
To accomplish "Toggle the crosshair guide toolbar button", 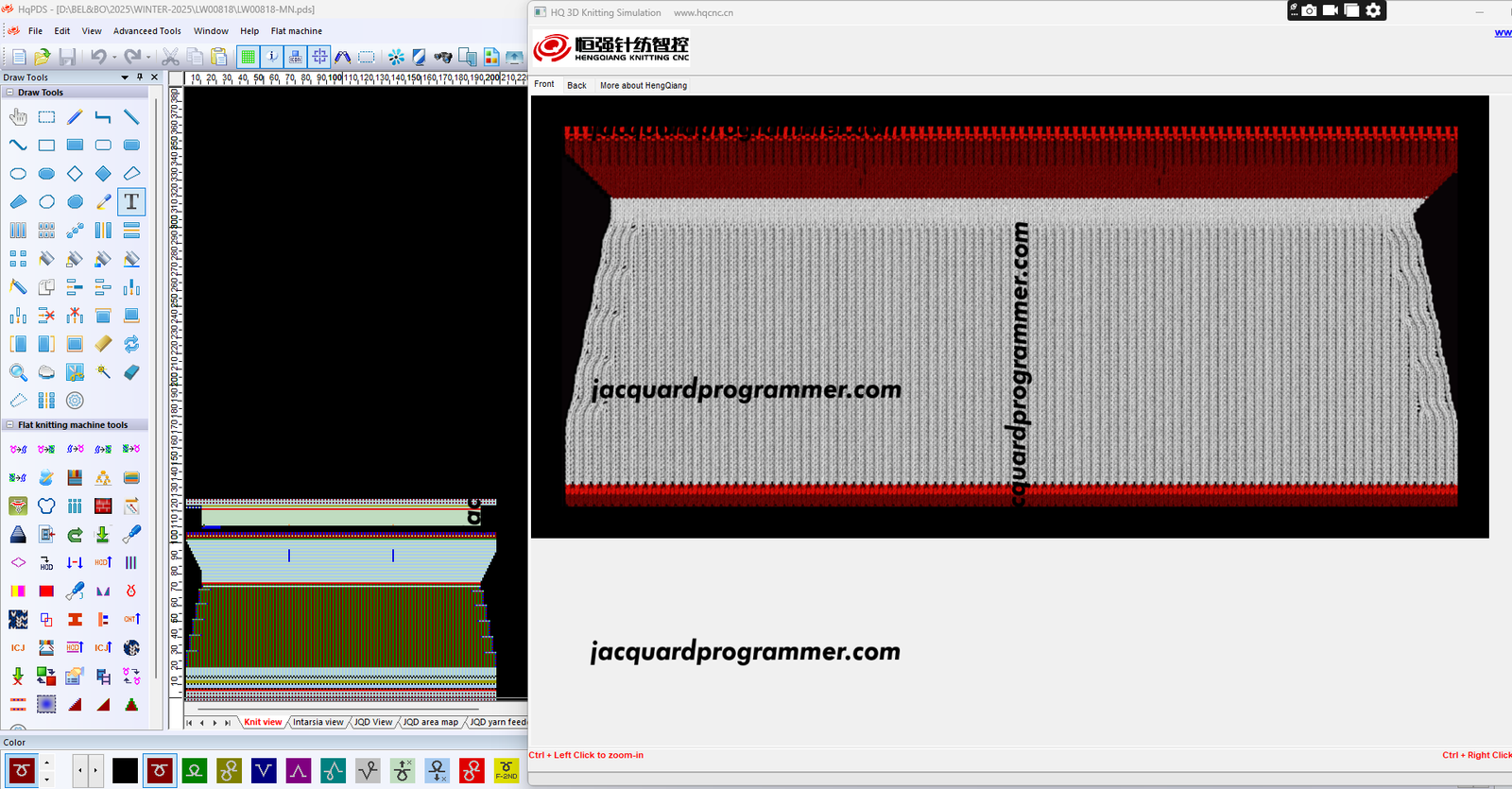I will pyautogui.click(x=319, y=58).
